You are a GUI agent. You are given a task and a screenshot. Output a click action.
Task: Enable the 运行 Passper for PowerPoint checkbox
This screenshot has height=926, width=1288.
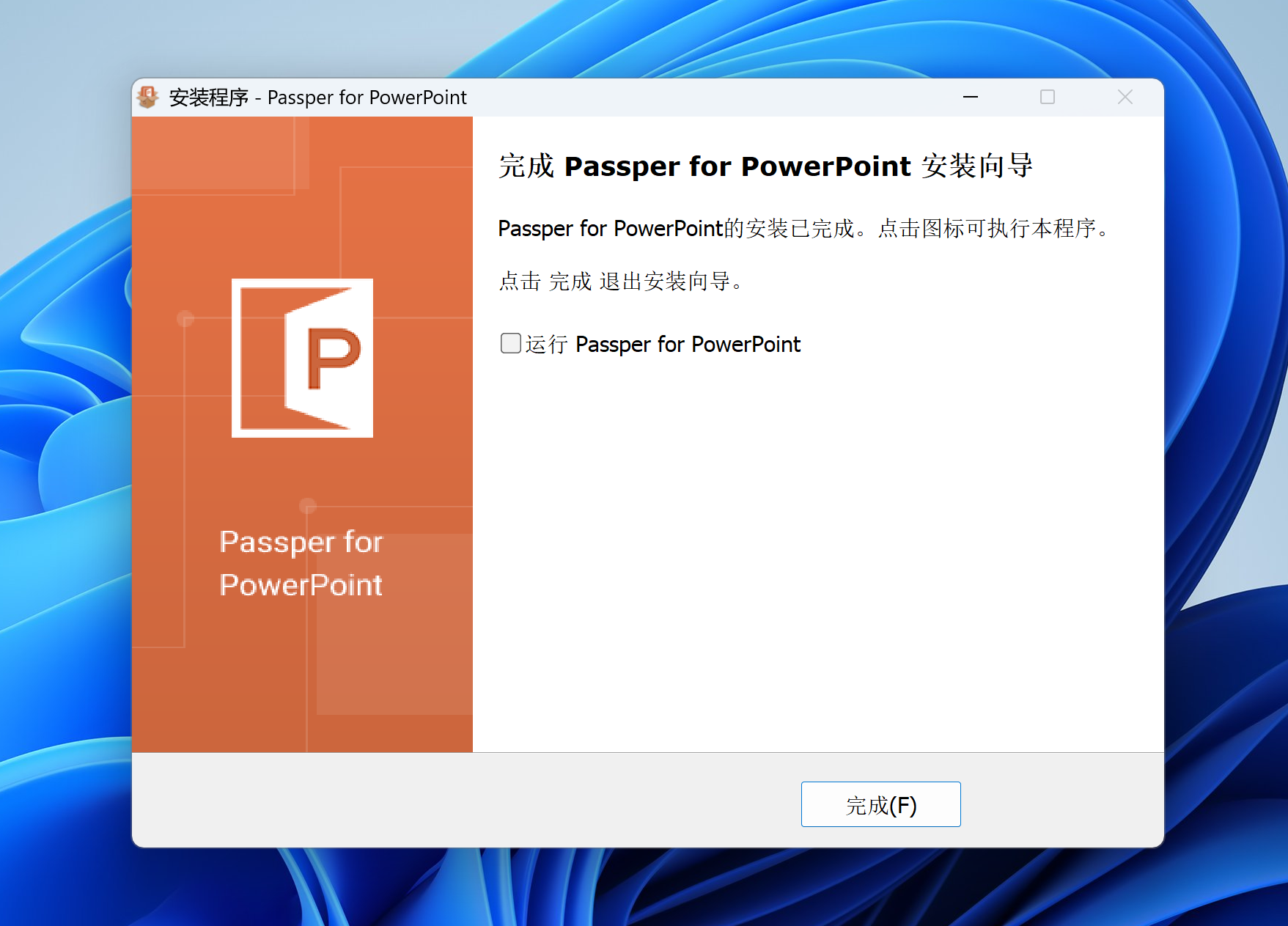[510, 343]
